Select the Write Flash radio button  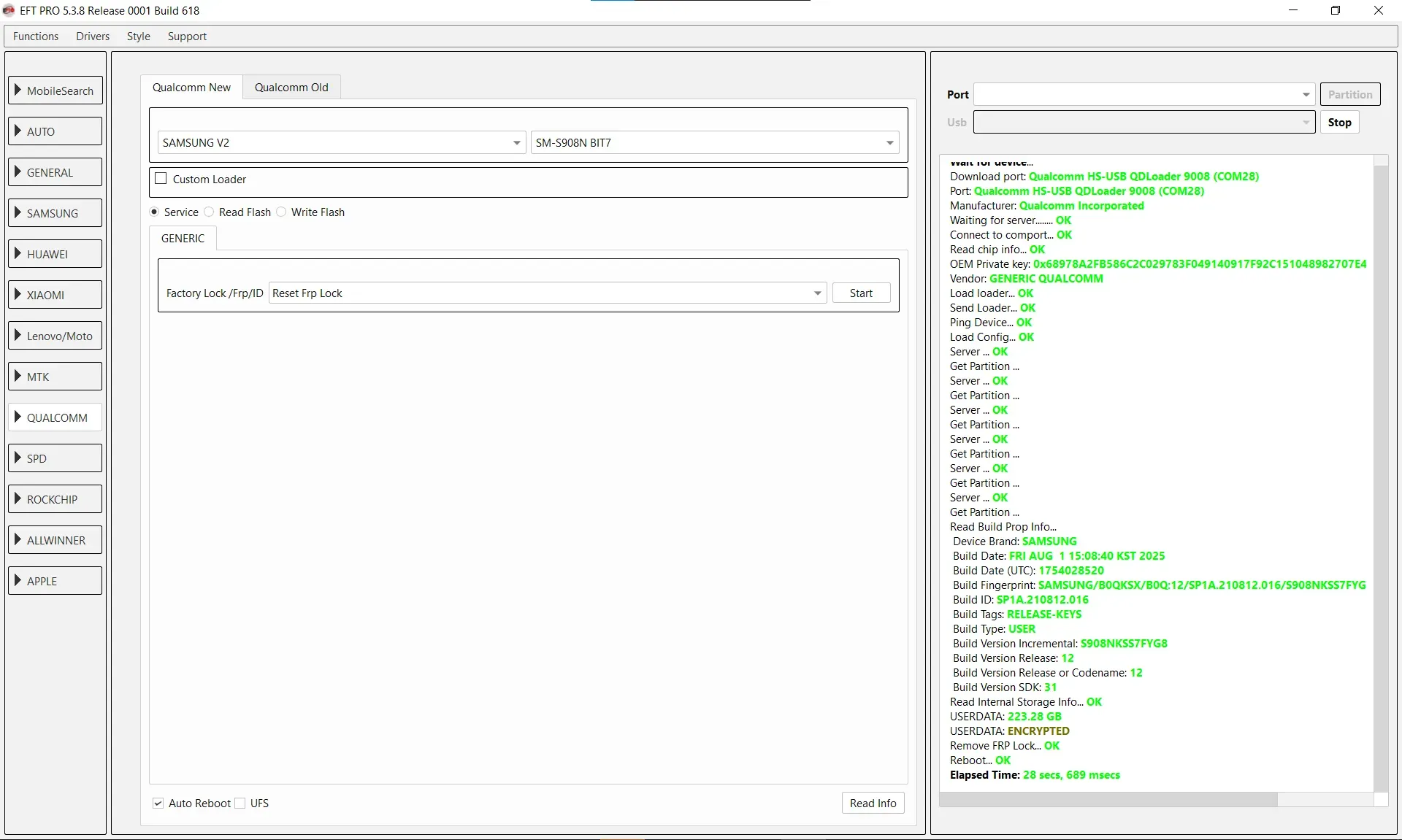coord(282,212)
